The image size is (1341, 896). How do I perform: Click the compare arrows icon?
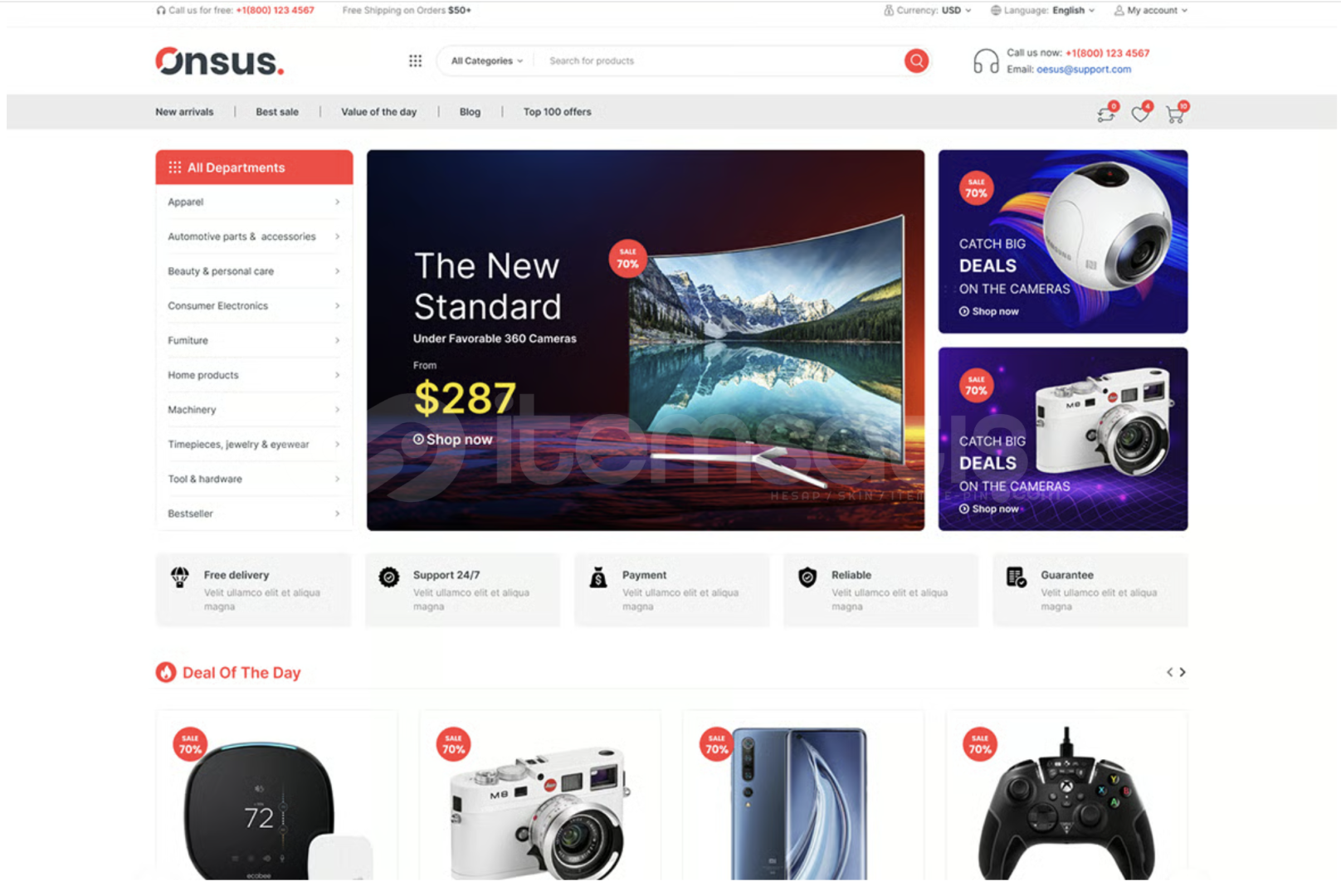tap(1106, 114)
